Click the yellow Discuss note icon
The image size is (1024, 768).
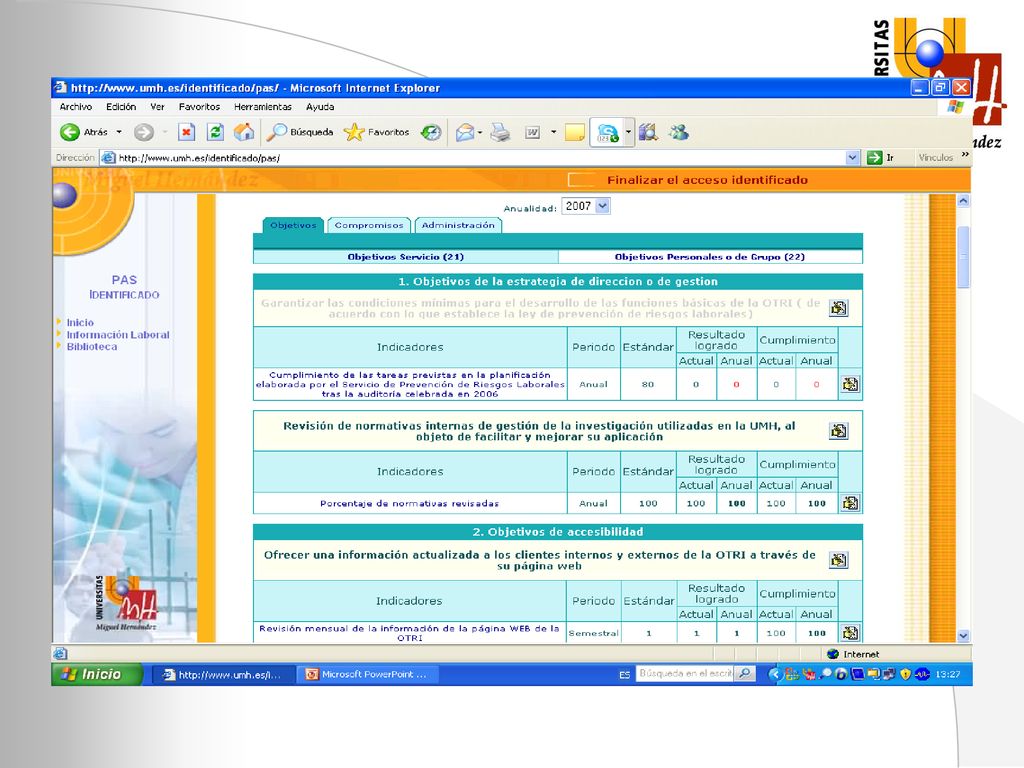[x=575, y=133]
